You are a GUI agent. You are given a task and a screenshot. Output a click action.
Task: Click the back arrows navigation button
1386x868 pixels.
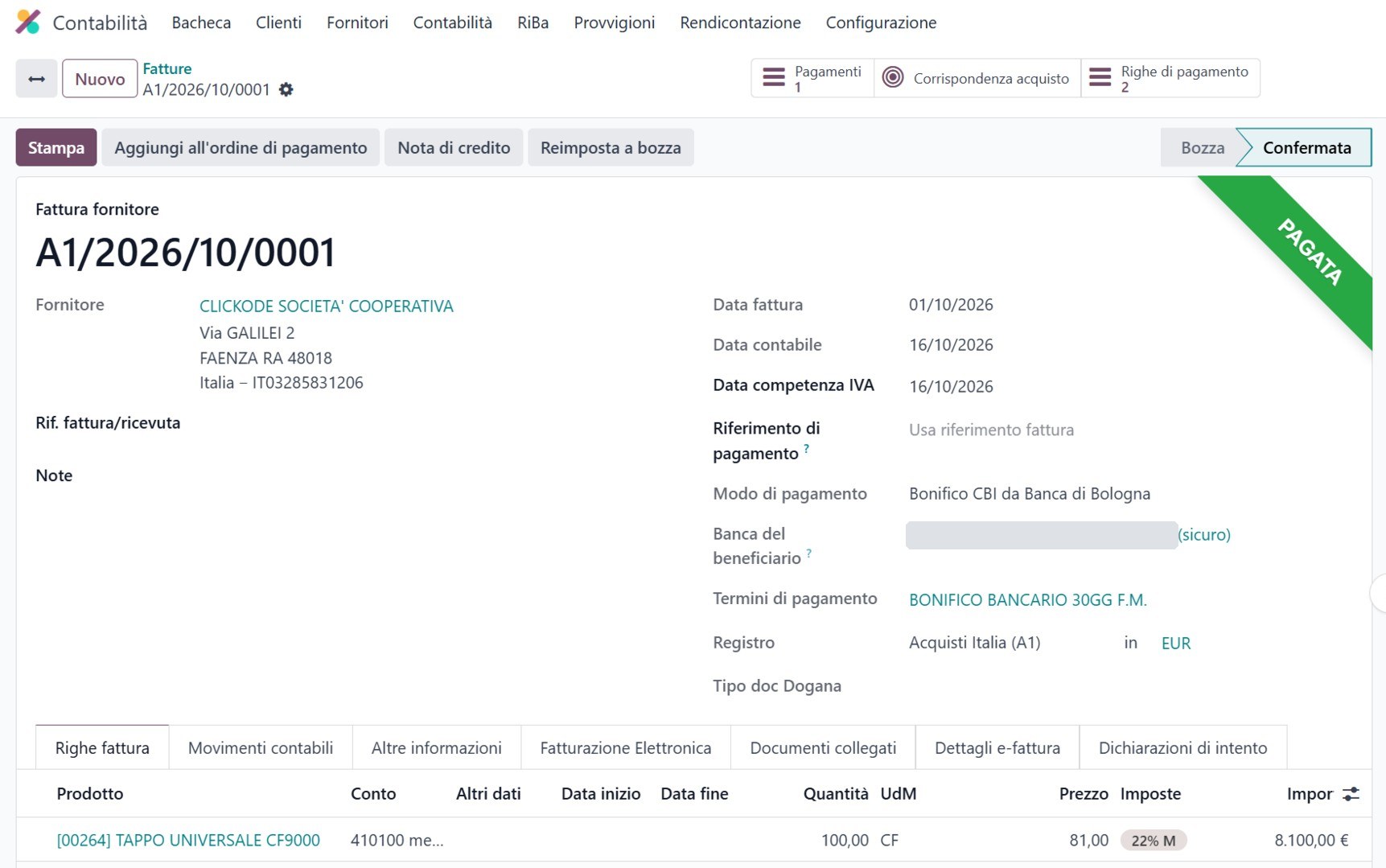click(36, 79)
